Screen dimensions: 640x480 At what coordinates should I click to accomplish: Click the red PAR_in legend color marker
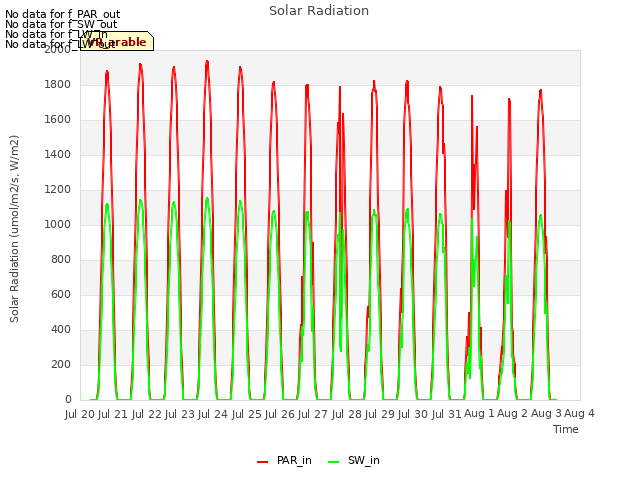(x=262, y=462)
